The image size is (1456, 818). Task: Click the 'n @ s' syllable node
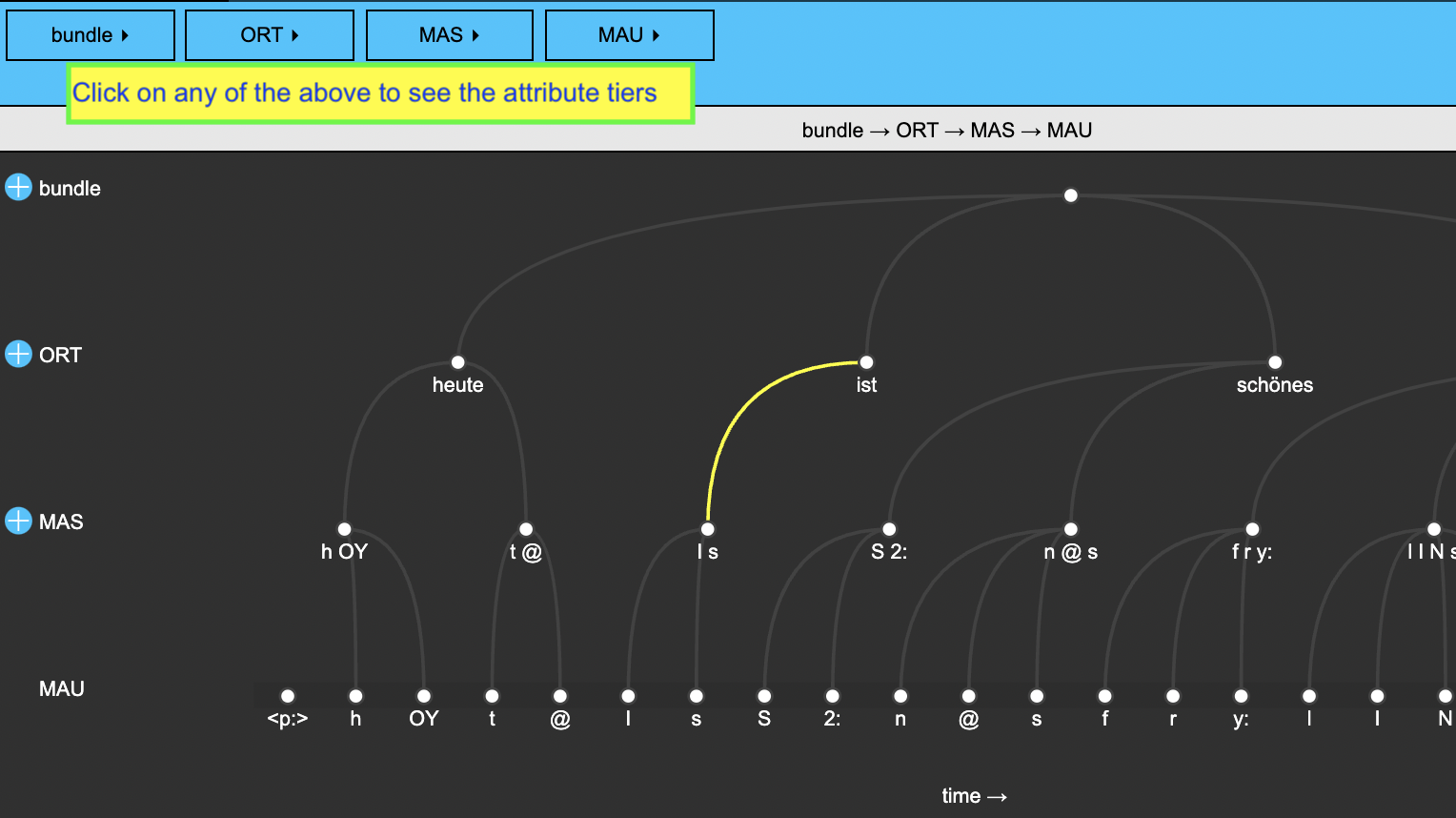click(x=1071, y=529)
